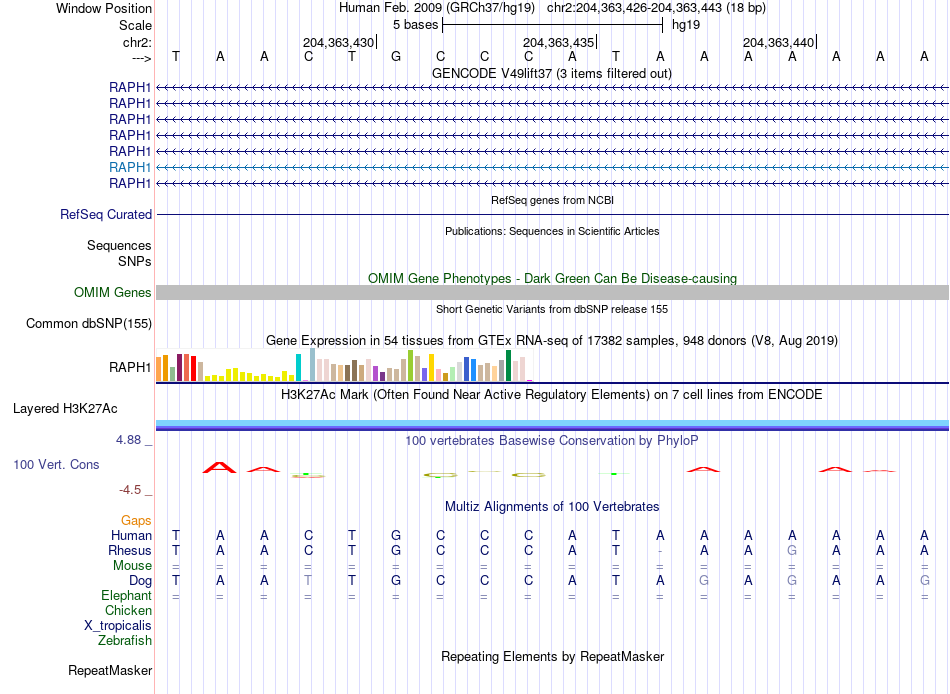
Task: Click 'RefSeq genes from NCBI' title
Action: pos(552,200)
